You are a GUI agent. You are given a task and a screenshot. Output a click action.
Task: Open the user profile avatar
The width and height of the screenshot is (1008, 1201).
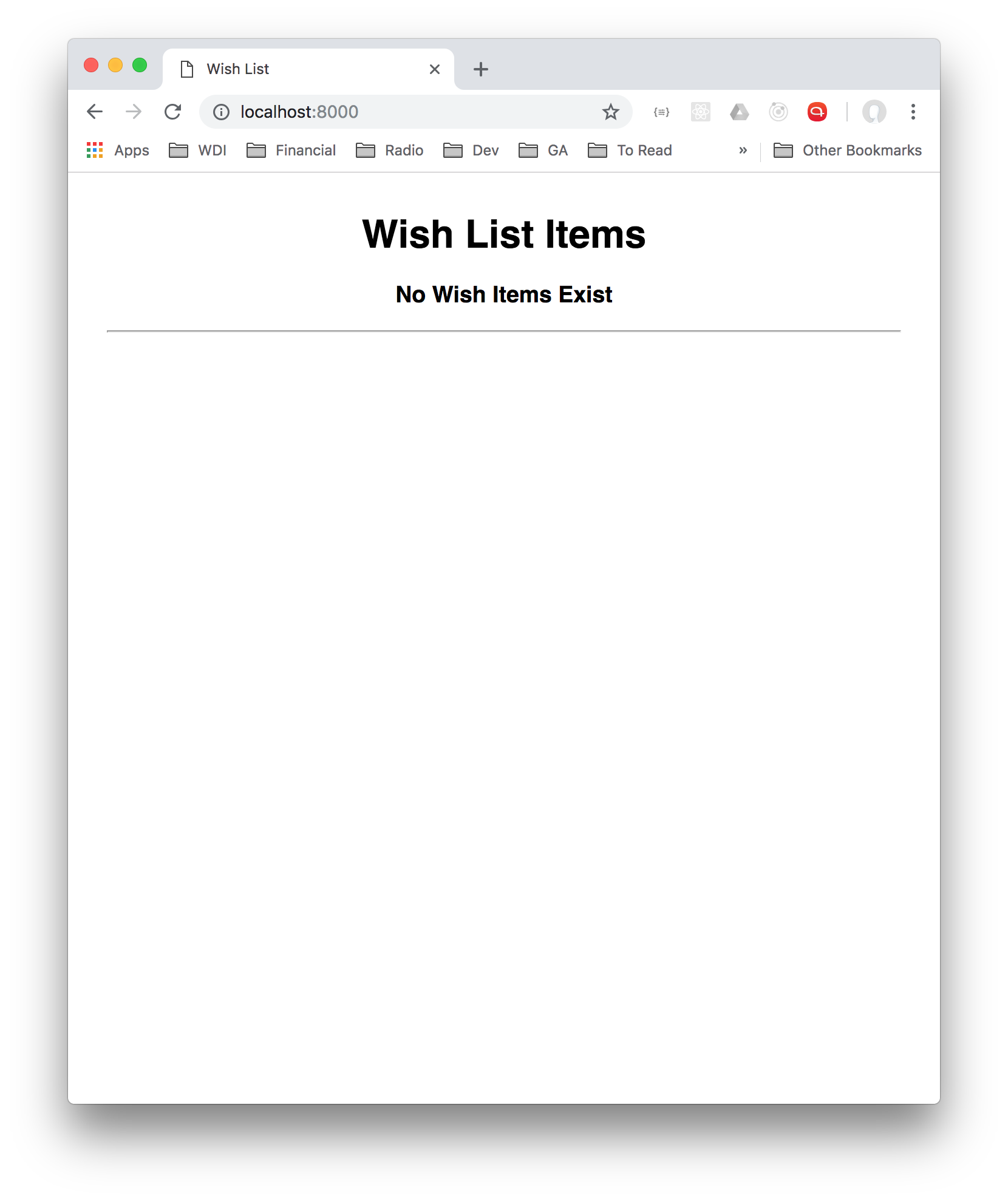click(874, 112)
